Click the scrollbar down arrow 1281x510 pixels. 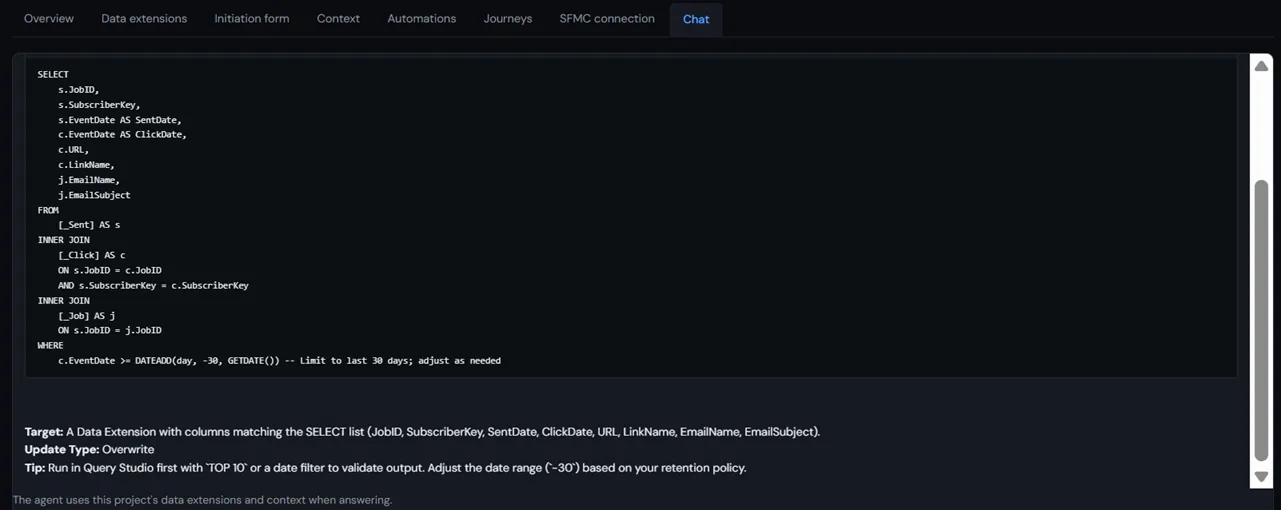tap(1261, 477)
